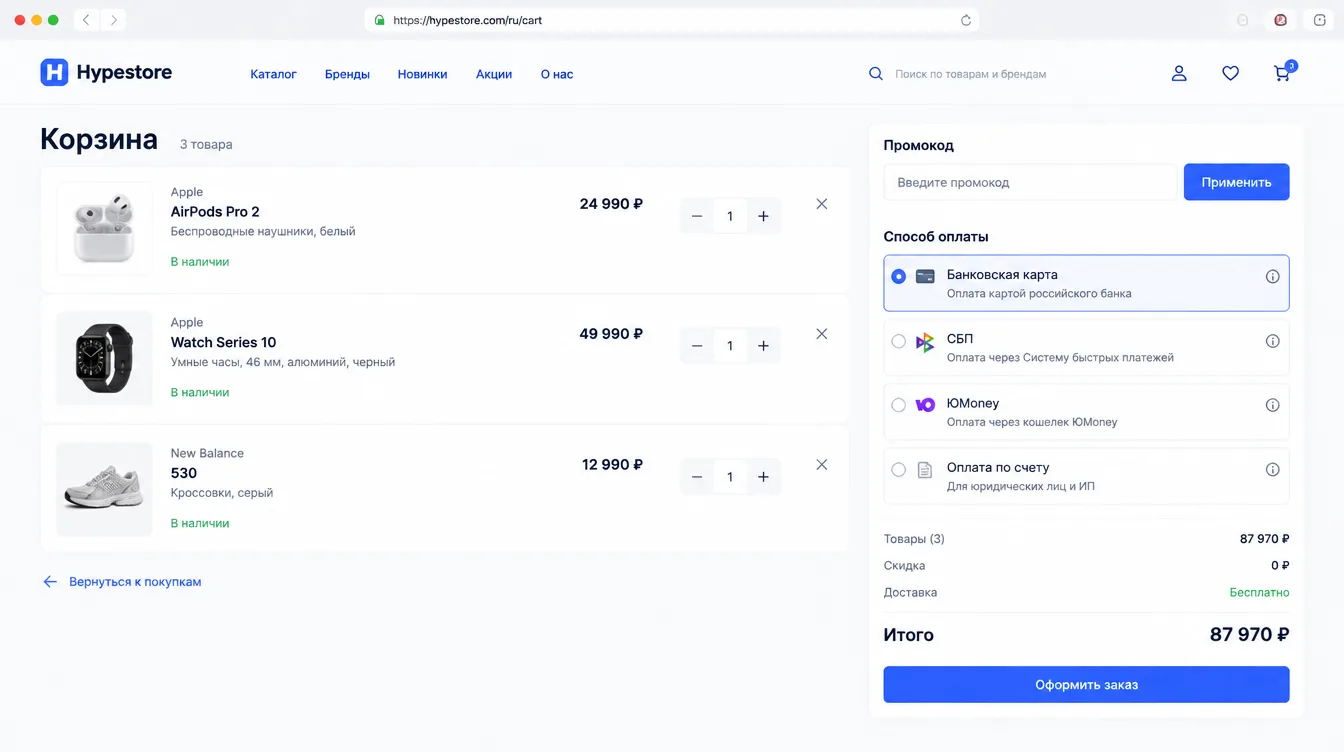Screen dimensions: 1344x752
Task: Open the favorites heart icon
Action: pos(1230,73)
